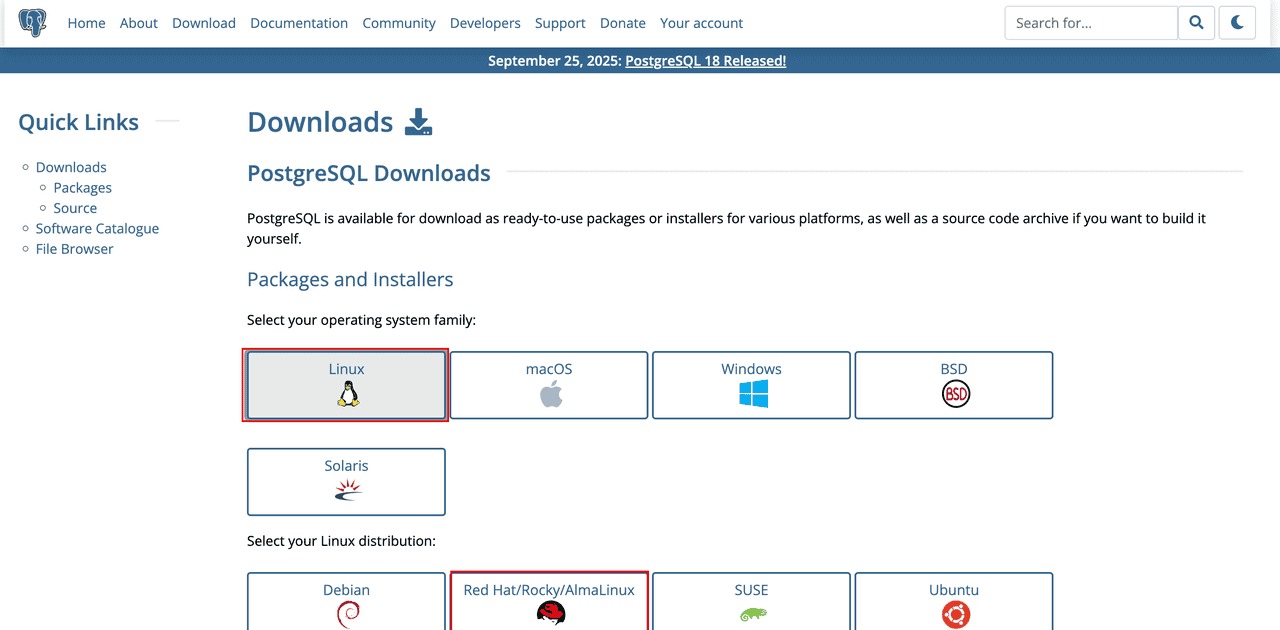Click the PostgreSQL elephant logo
The height and width of the screenshot is (630, 1280).
pos(33,22)
